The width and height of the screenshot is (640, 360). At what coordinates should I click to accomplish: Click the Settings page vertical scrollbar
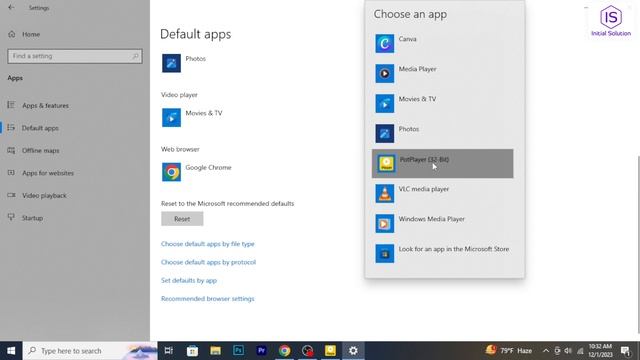[x=638, y=244]
